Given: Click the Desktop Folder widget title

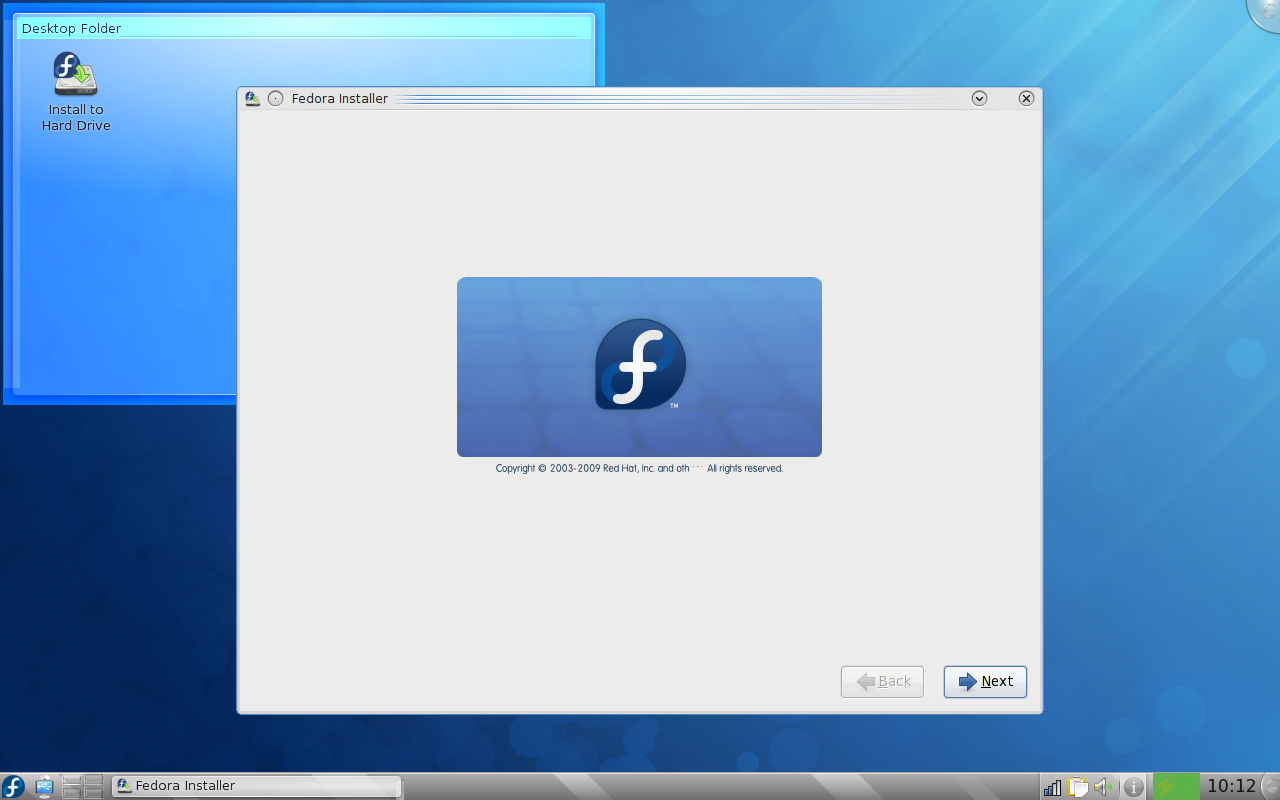Looking at the screenshot, I should coord(71,29).
